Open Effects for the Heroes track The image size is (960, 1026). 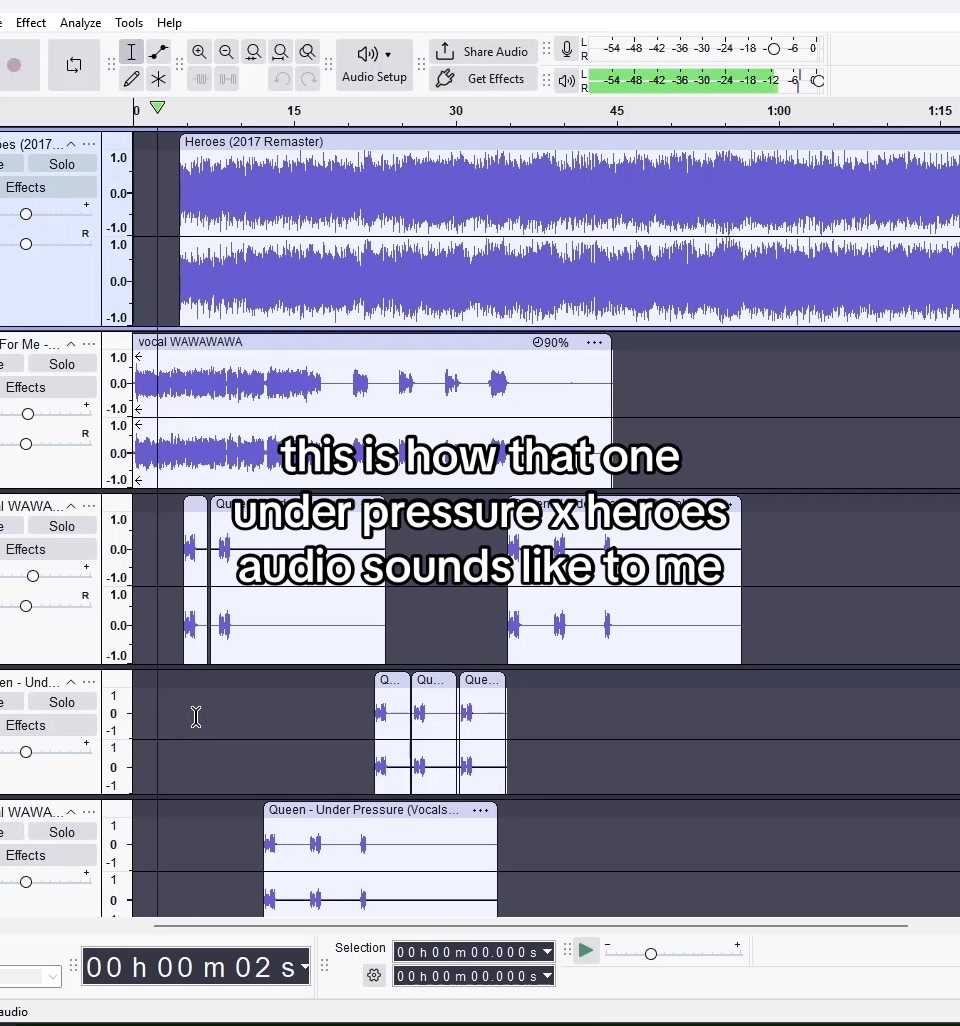(x=47, y=188)
